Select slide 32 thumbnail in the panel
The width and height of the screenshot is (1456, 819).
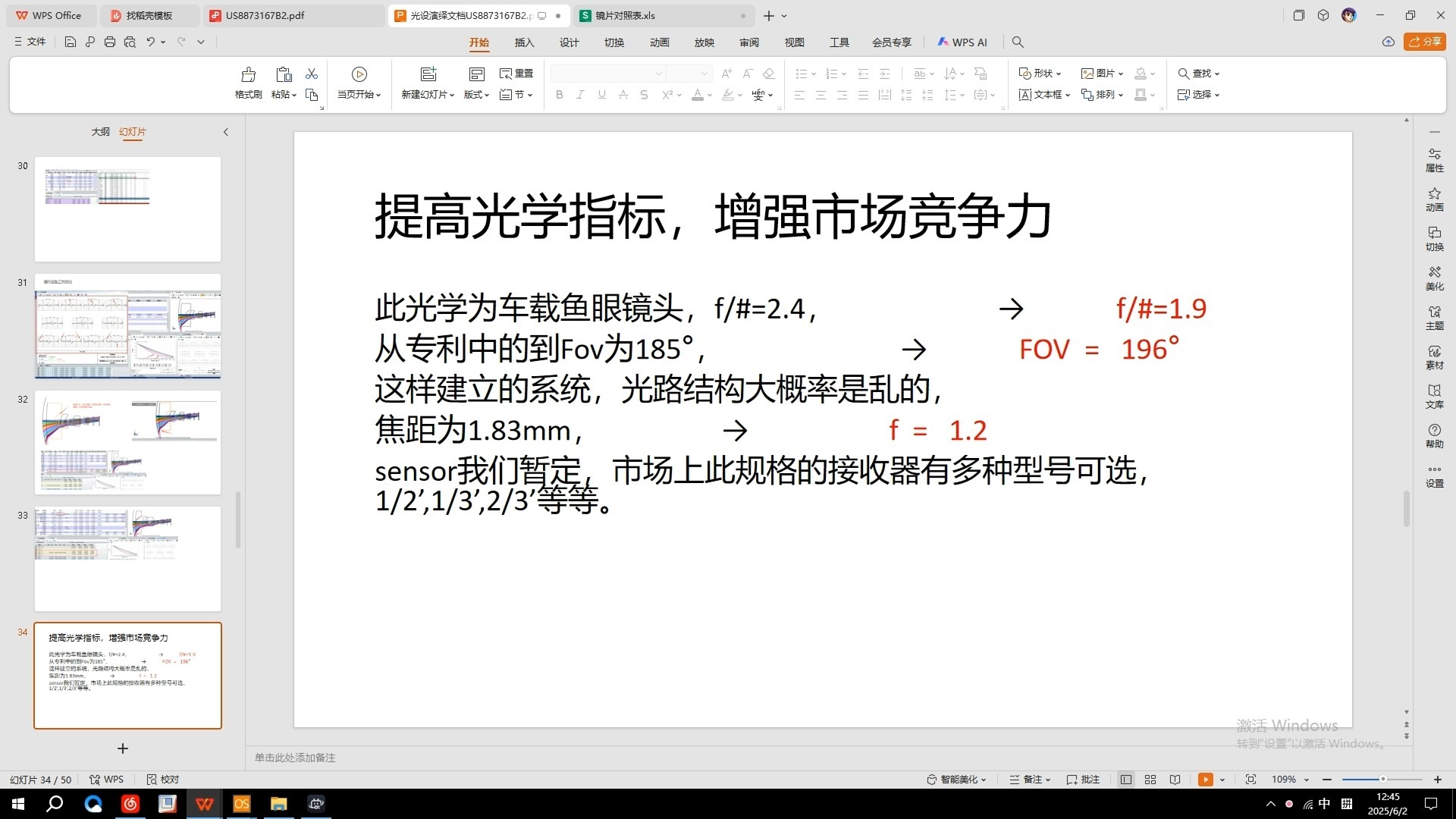pos(127,442)
